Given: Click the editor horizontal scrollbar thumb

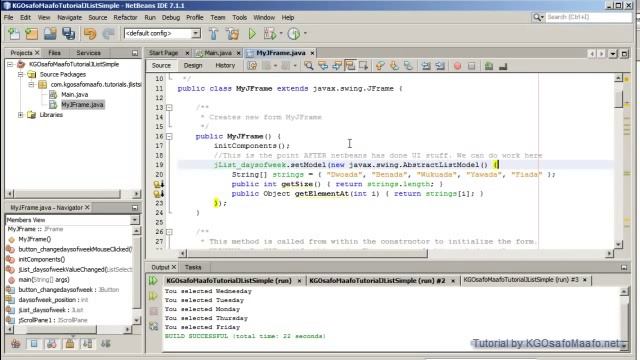Looking at the screenshot, I should [x=307, y=253].
